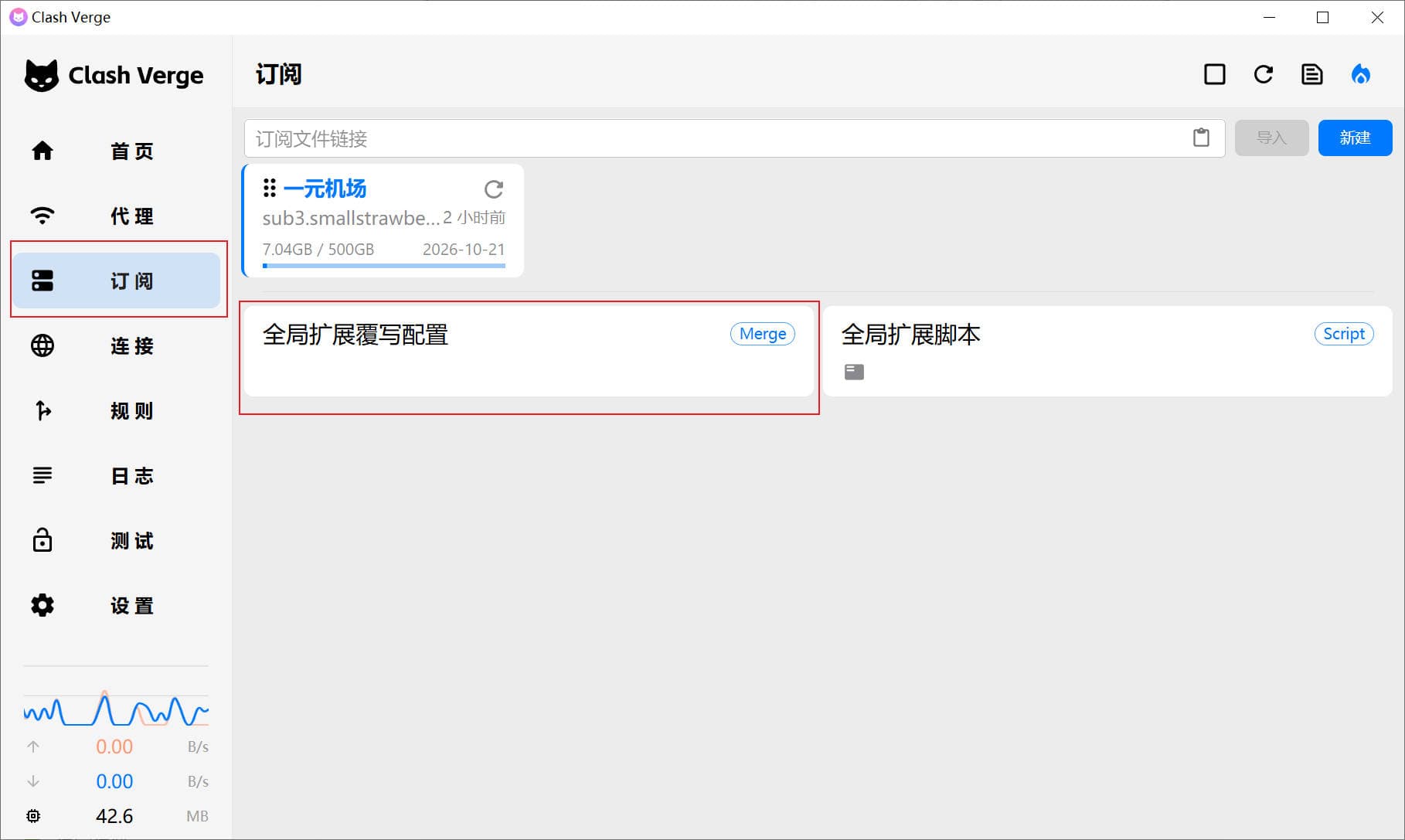
Task: Select the 代理 proxy wifi icon
Action: 43,216
